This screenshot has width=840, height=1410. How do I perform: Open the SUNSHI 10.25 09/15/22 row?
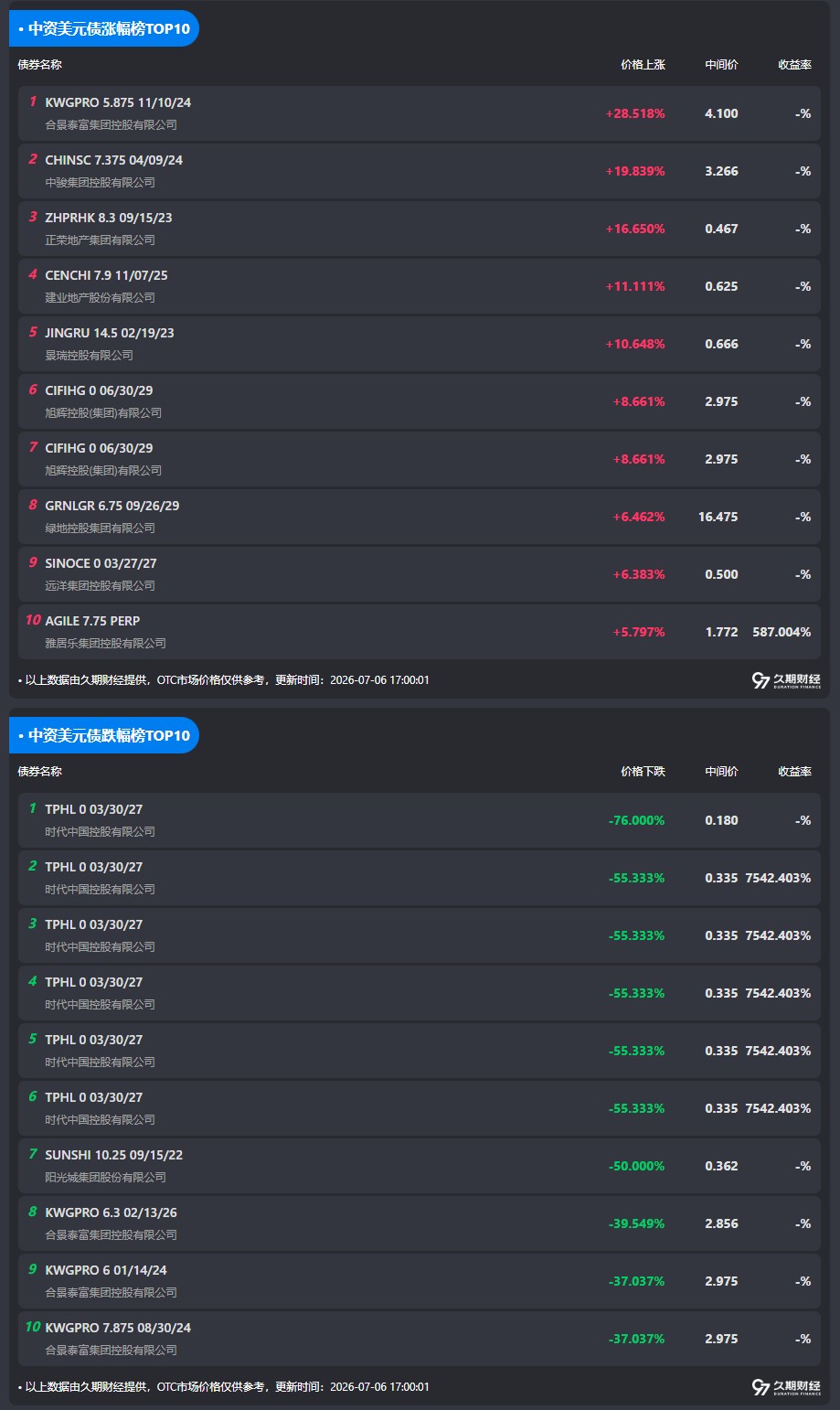tap(420, 1166)
